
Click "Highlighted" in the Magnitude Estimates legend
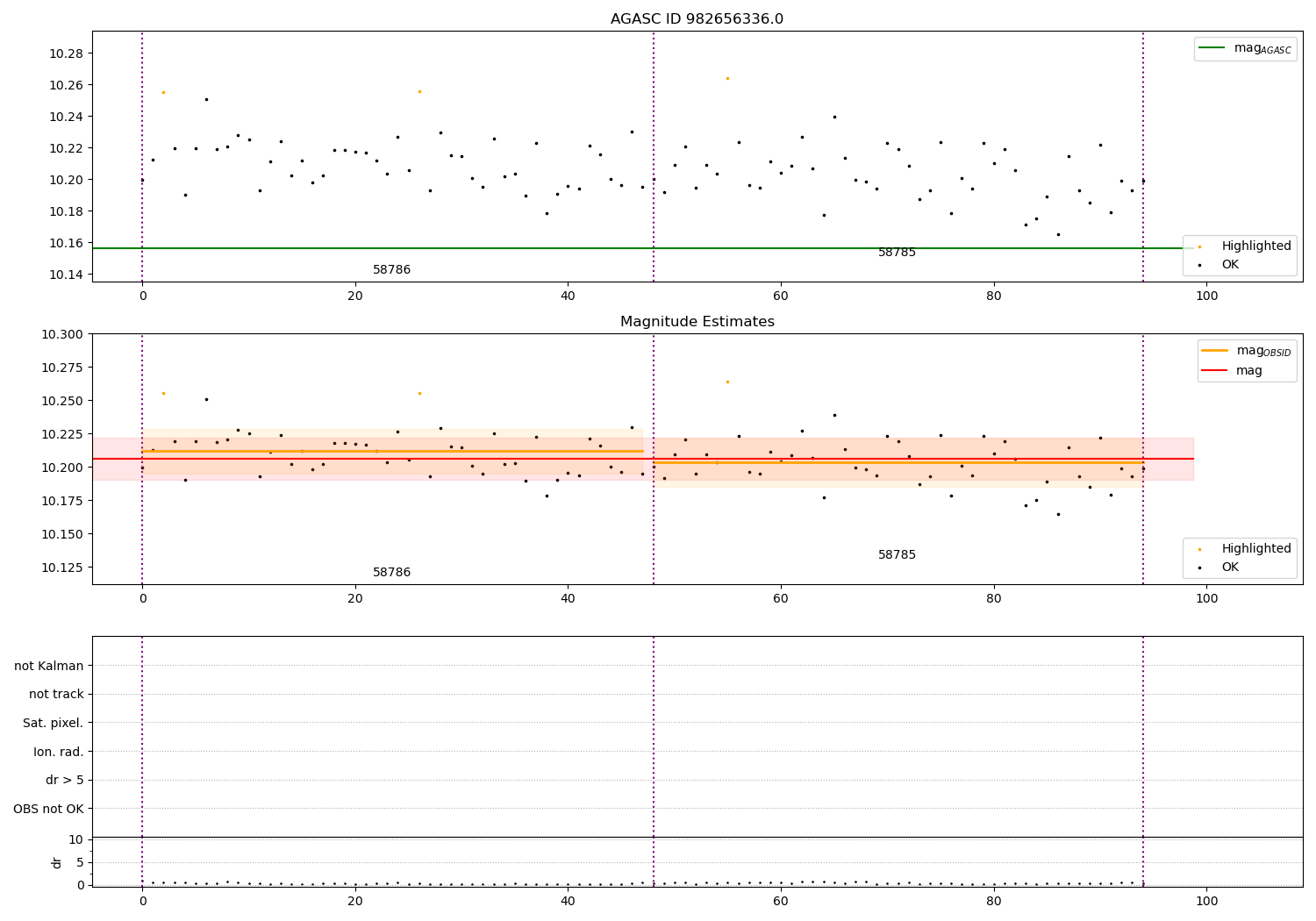1256,549
